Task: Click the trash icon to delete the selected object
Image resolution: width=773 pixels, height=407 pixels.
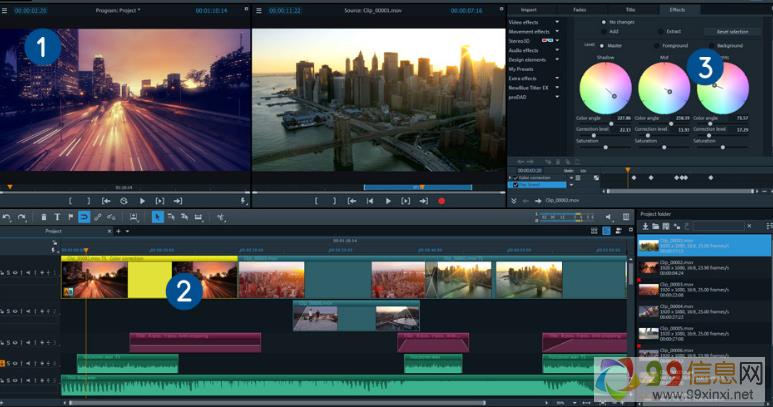Action: point(45,217)
